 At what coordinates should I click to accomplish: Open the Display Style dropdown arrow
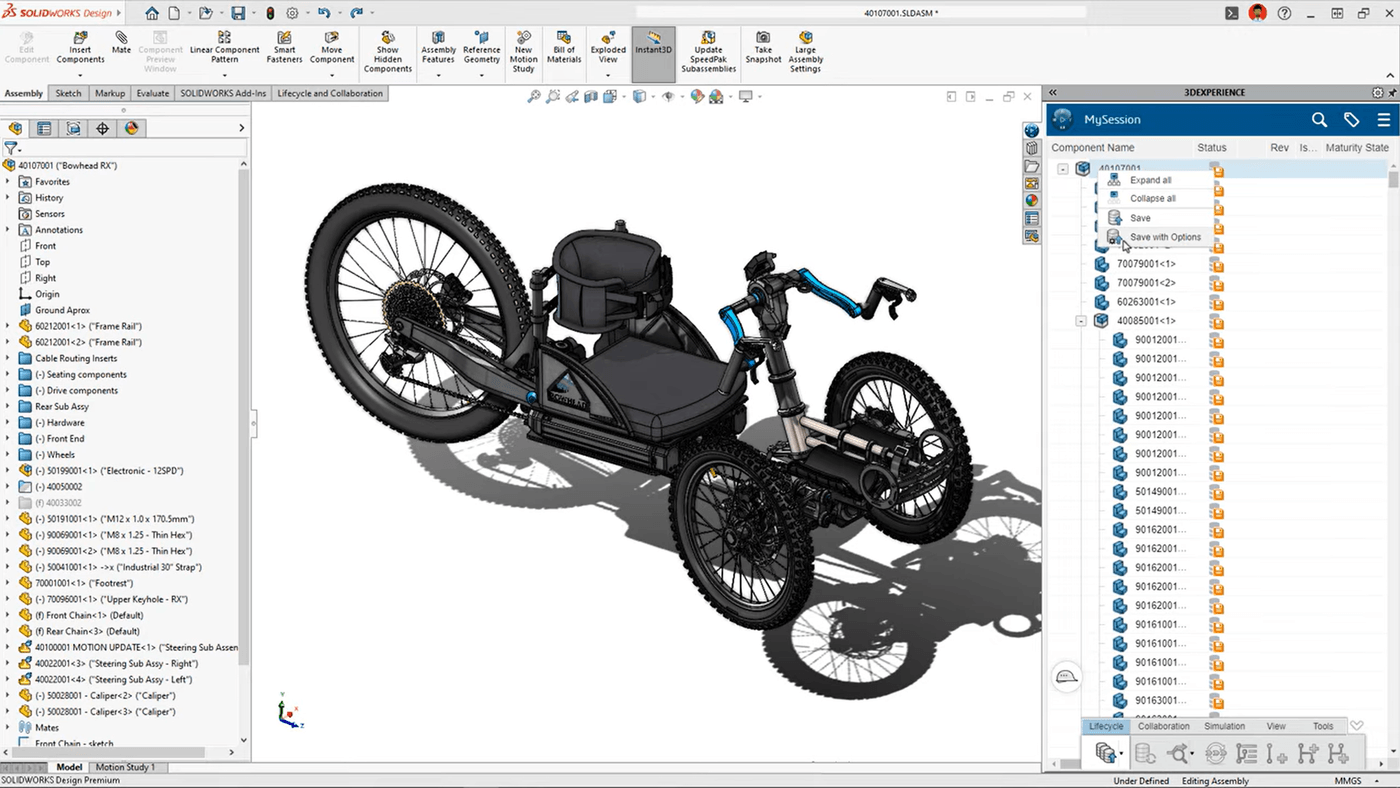pos(651,96)
